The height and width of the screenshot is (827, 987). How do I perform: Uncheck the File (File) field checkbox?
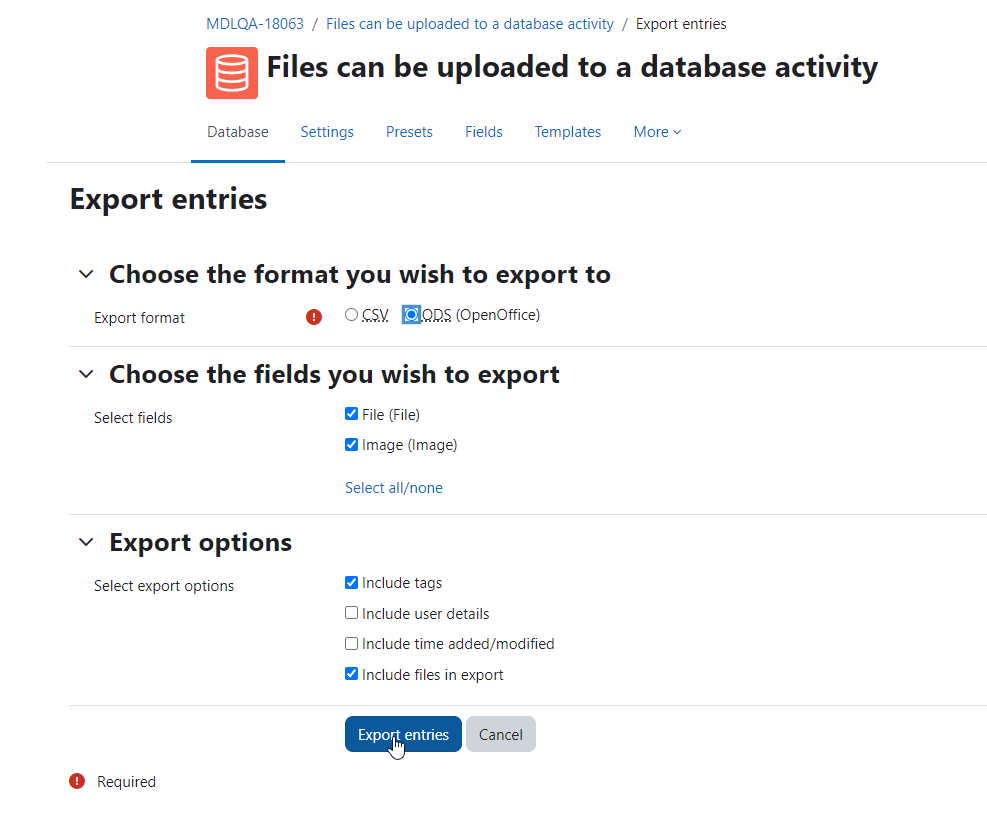[351, 414]
